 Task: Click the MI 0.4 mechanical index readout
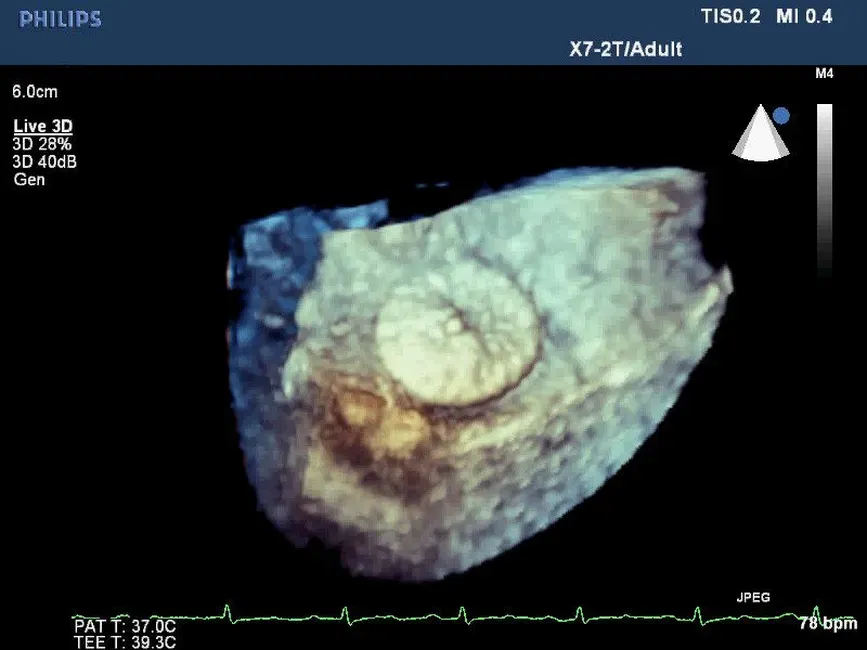[x=804, y=16]
